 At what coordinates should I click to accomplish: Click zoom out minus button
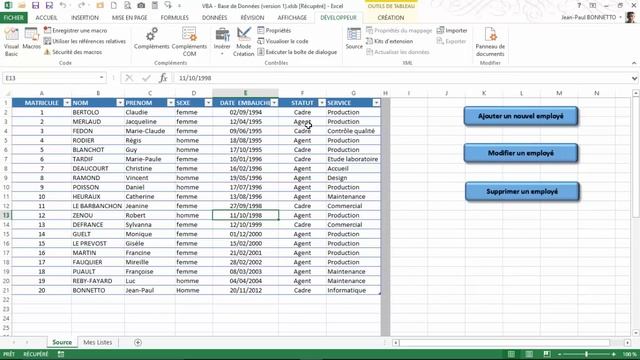560,354
